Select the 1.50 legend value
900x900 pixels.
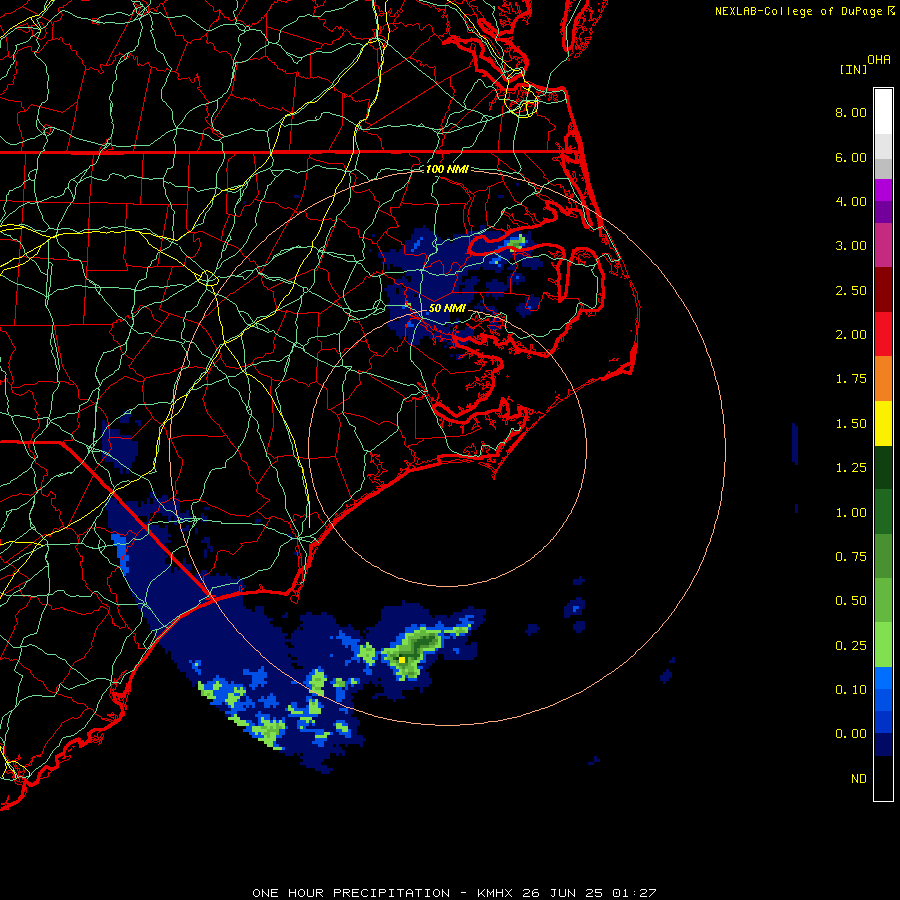(851, 424)
